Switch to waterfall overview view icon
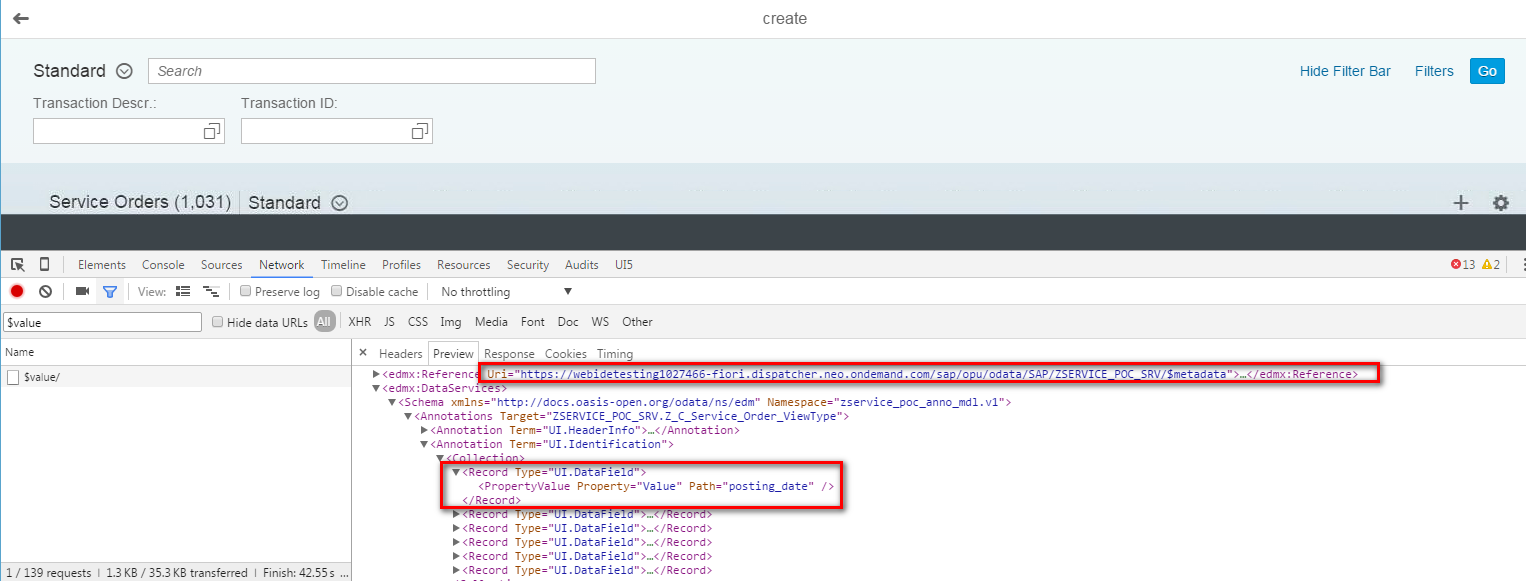1526x581 pixels. (x=211, y=292)
